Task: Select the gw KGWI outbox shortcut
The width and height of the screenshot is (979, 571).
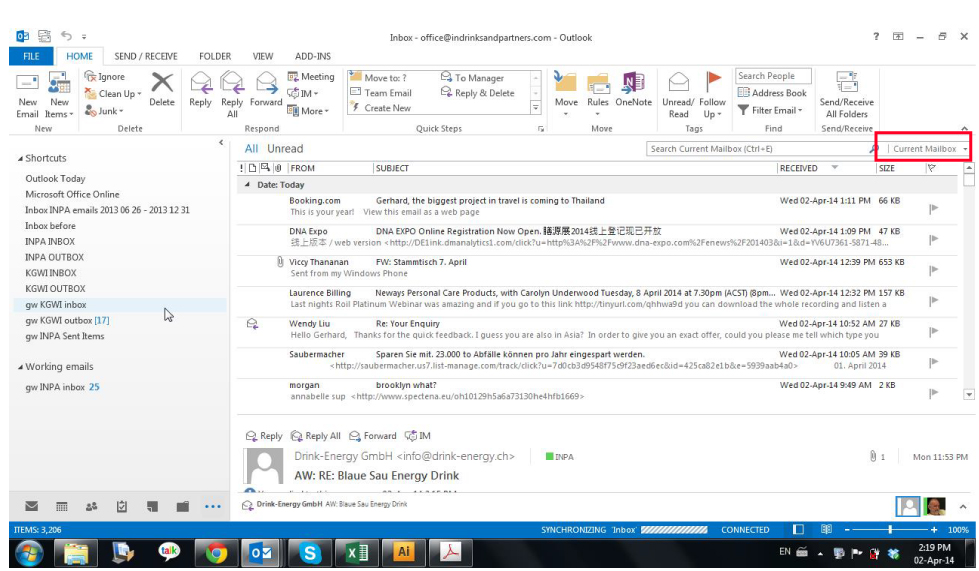Action: (67, 320)
